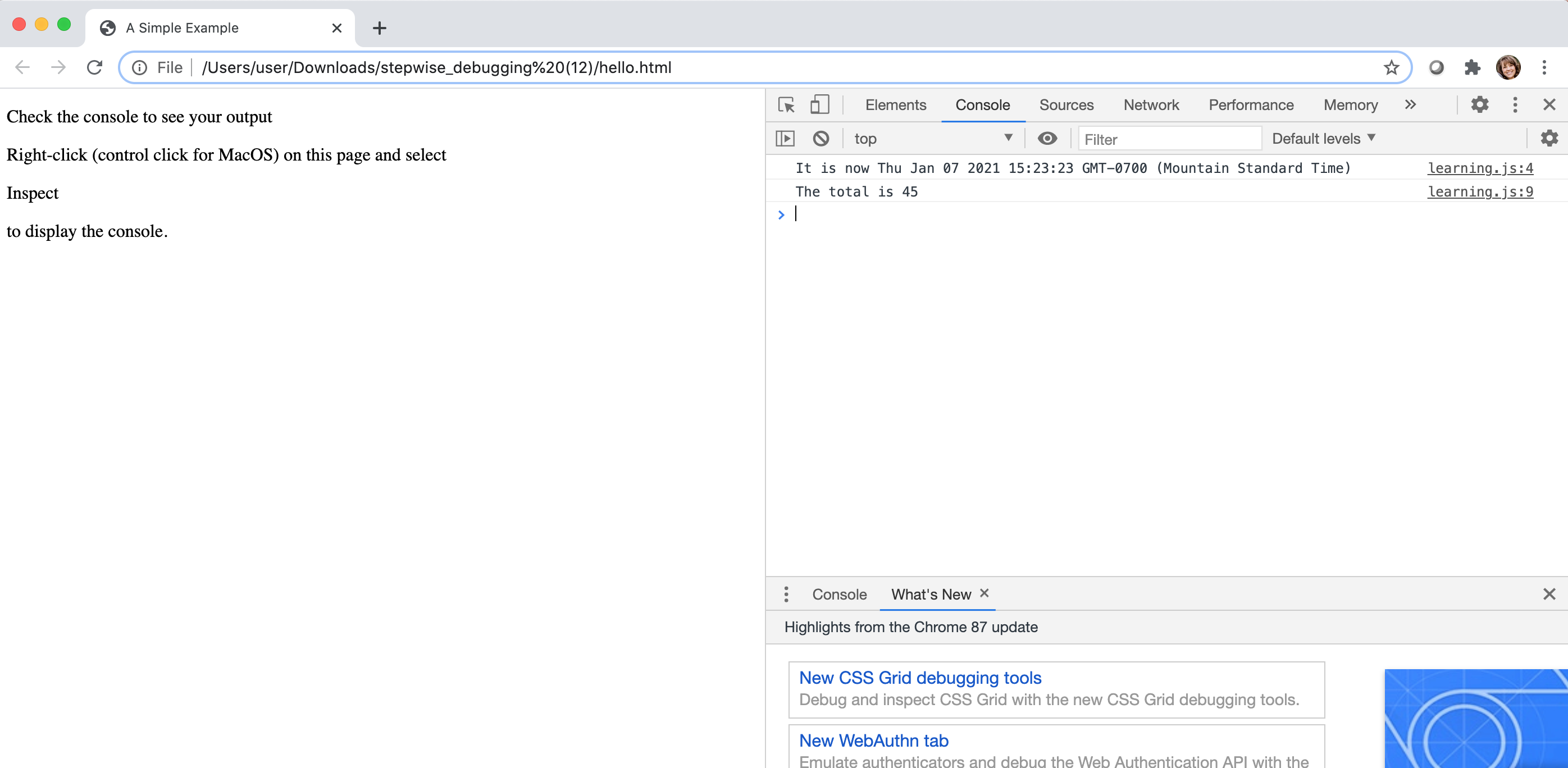This screenshot has height=768, width=1568.
Task: Clear the console output
Action: click(x=821, y=139)
